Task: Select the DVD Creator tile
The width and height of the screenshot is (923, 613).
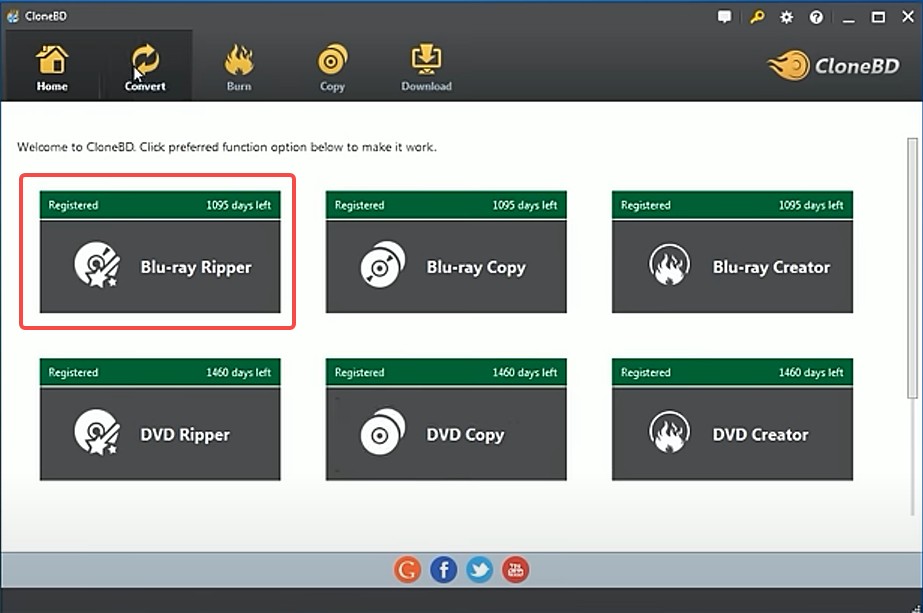Action: [732, 433]
